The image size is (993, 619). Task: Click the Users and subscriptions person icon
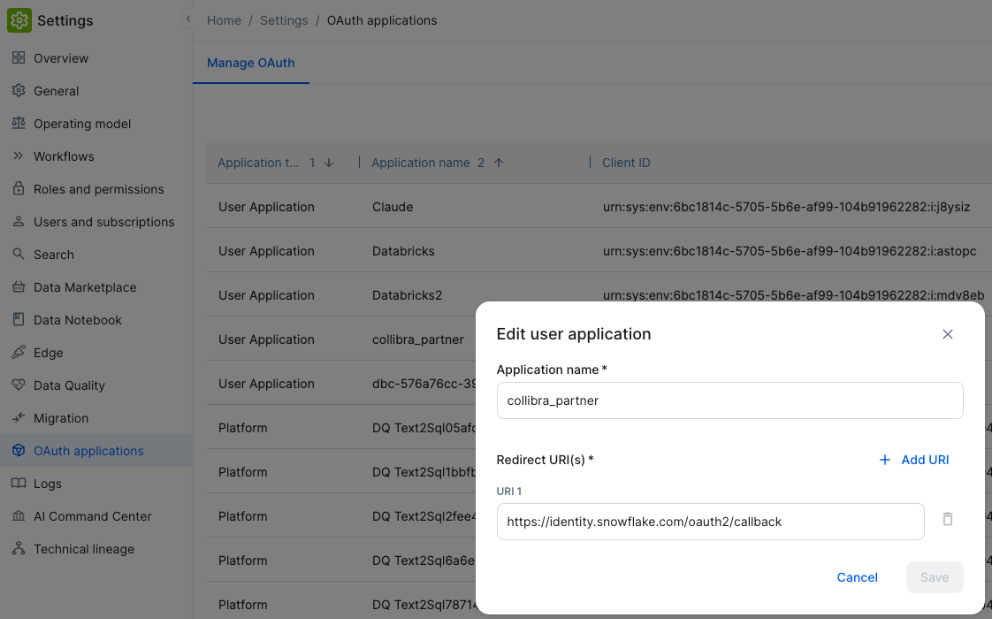coord(18,221)
